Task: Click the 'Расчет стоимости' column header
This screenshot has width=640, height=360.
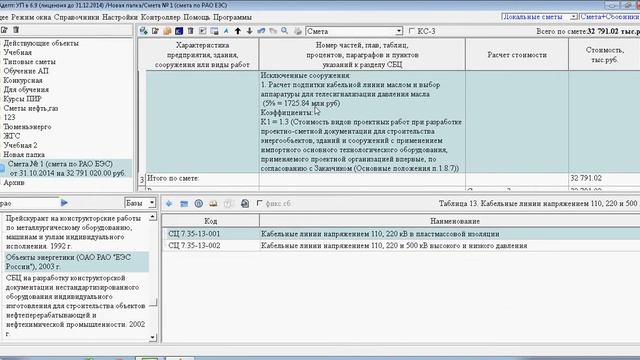Action: (517, 55)
